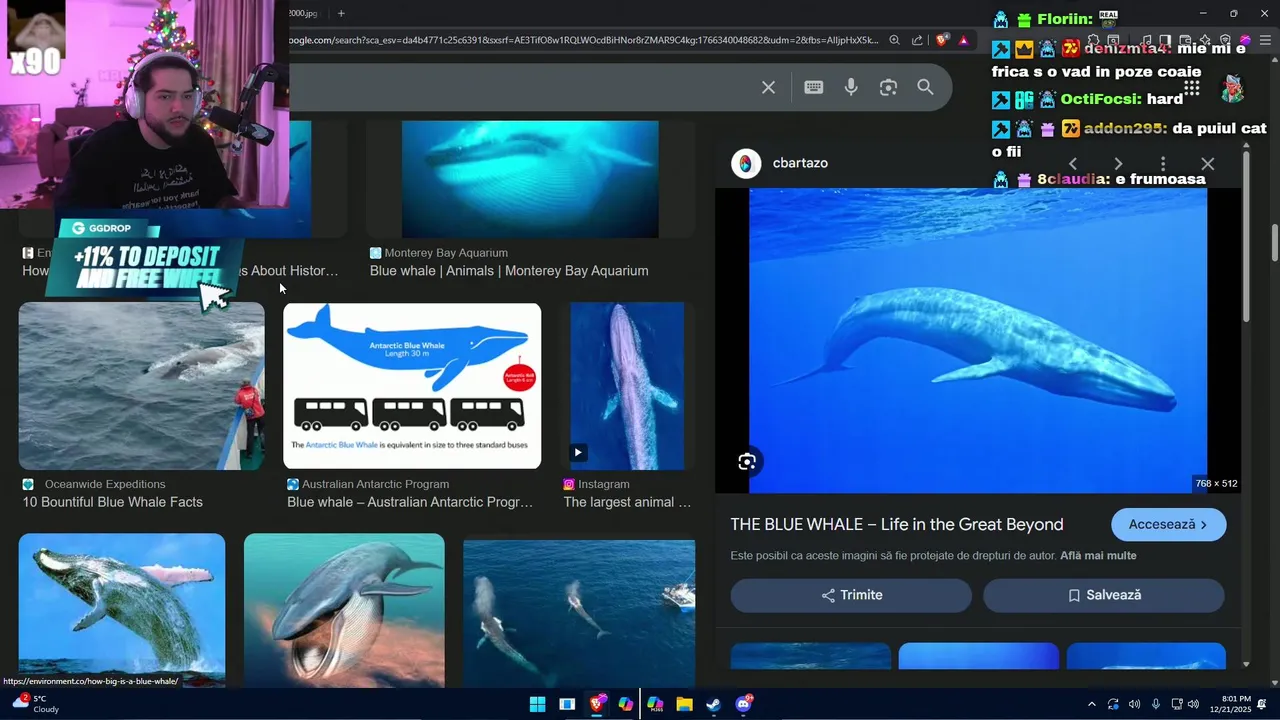Viewport: 1280px width, 720px height.
Task: Click 'Oceanwide Expeditions' source label
Action: click(105, 484)
